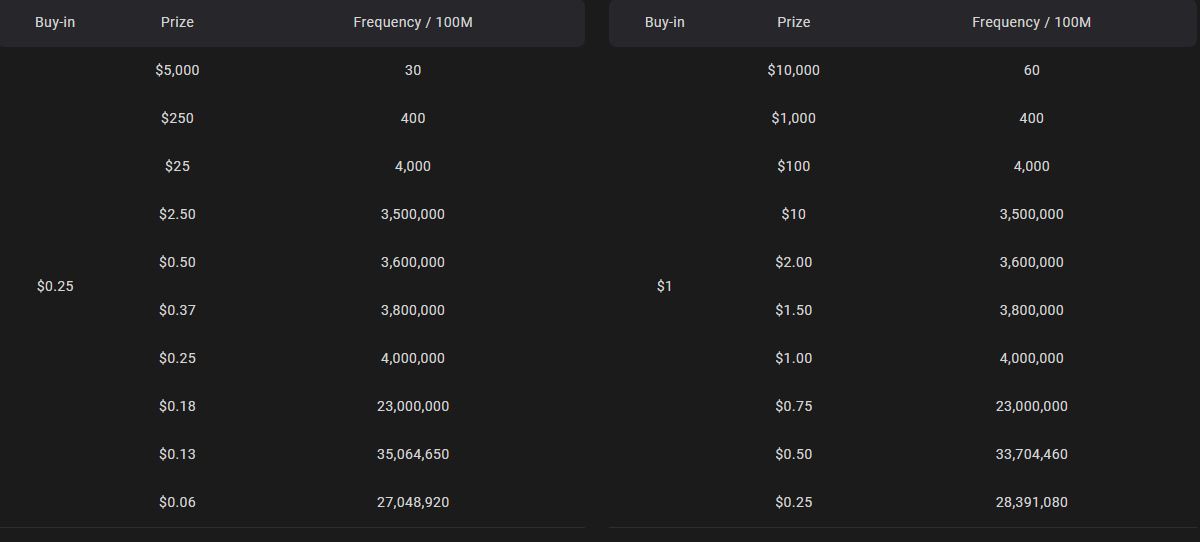This screenshot has height=542, width=1200.
Task: Select the $5,000 prize cell
Action: pos(177,70)
